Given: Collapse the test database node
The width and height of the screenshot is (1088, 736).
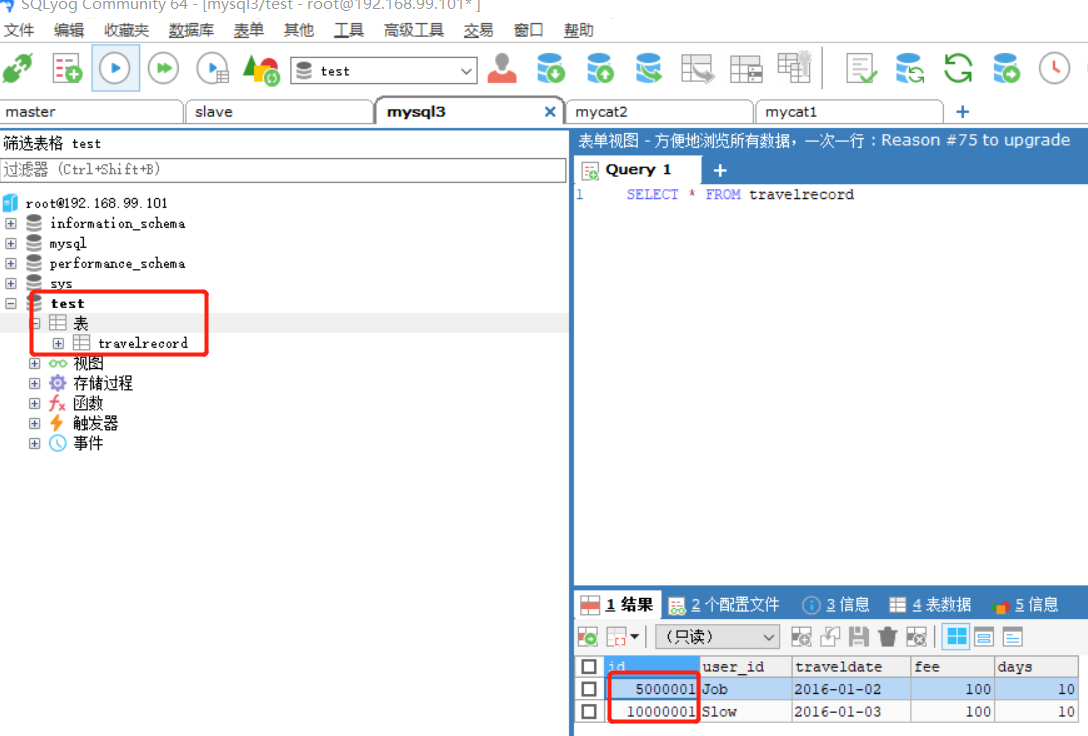Looking at the screenshot, I should (10, 303).
